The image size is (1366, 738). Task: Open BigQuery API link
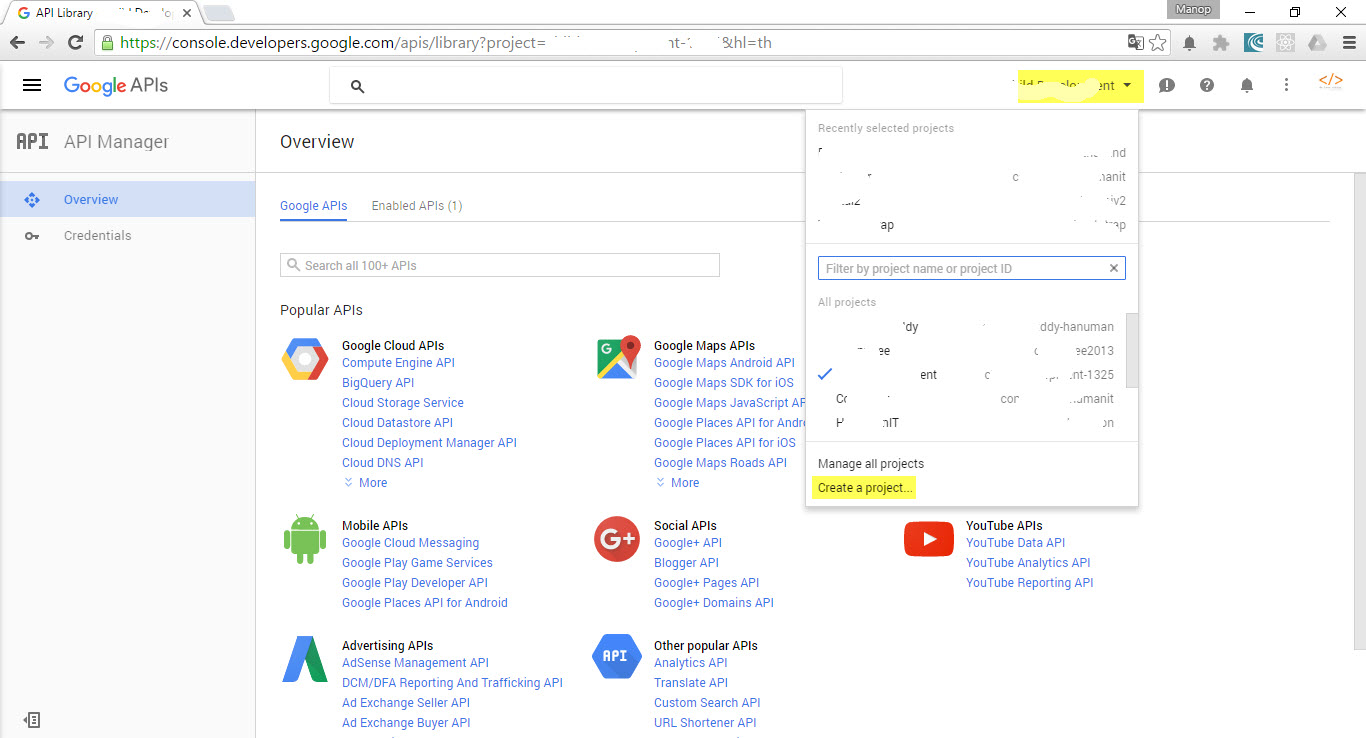(x=378, y=383)
